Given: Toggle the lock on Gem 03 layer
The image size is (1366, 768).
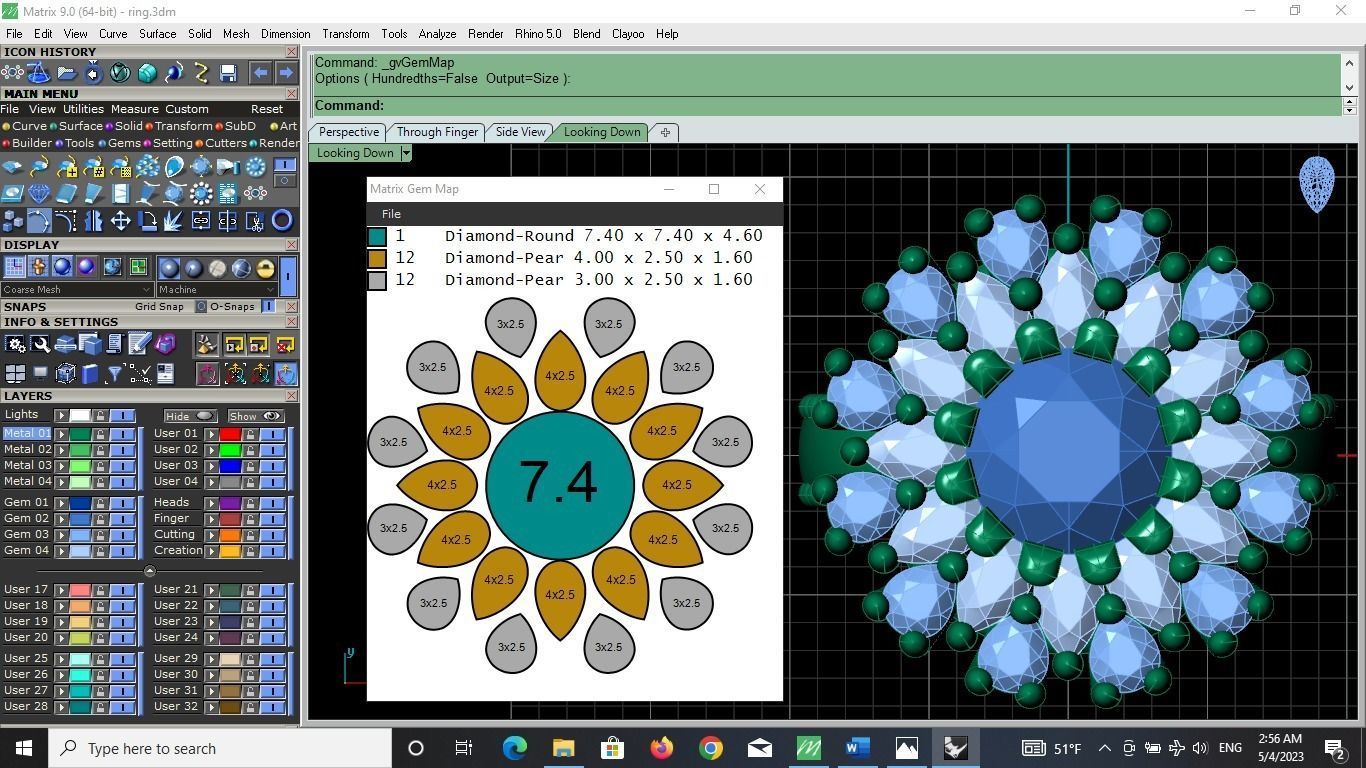Looking at the screenshot, I should click(x=100, y=534).
